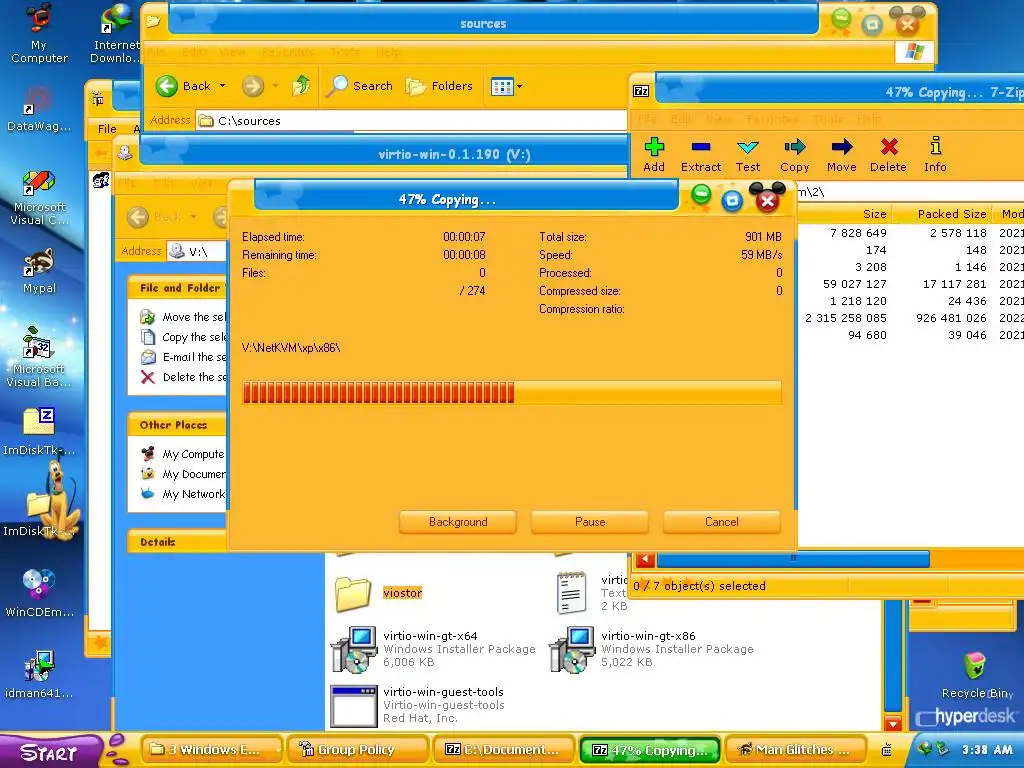Click scroll down arrow in virtio window

pyautogui.click(x=893, y=722)
